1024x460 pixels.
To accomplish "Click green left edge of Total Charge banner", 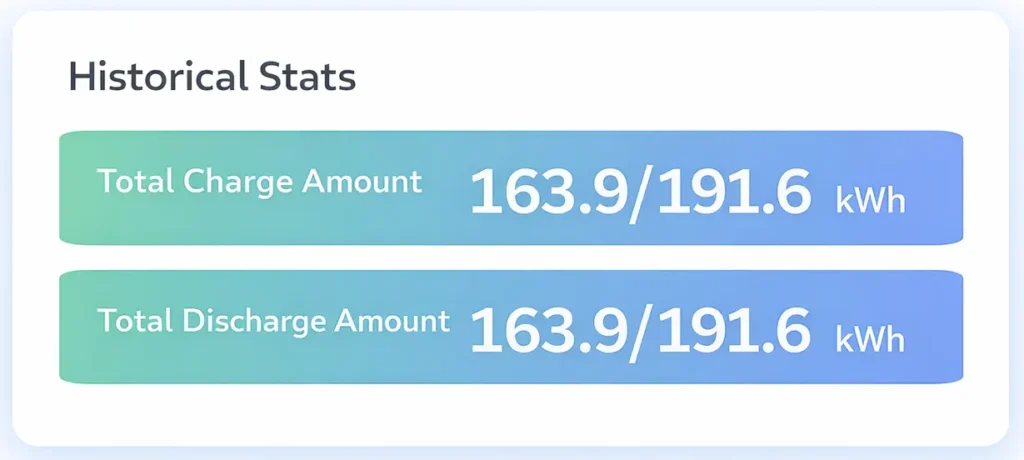I will 72,188.
